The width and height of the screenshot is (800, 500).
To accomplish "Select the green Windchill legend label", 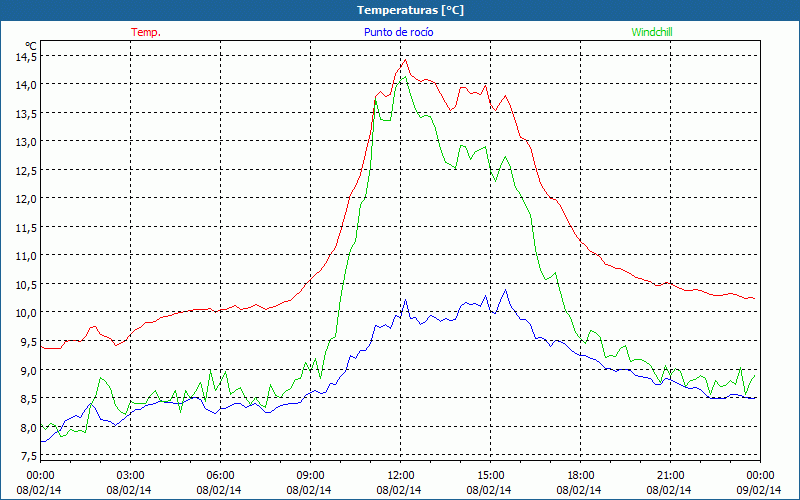I will click(x=652, y=32).
